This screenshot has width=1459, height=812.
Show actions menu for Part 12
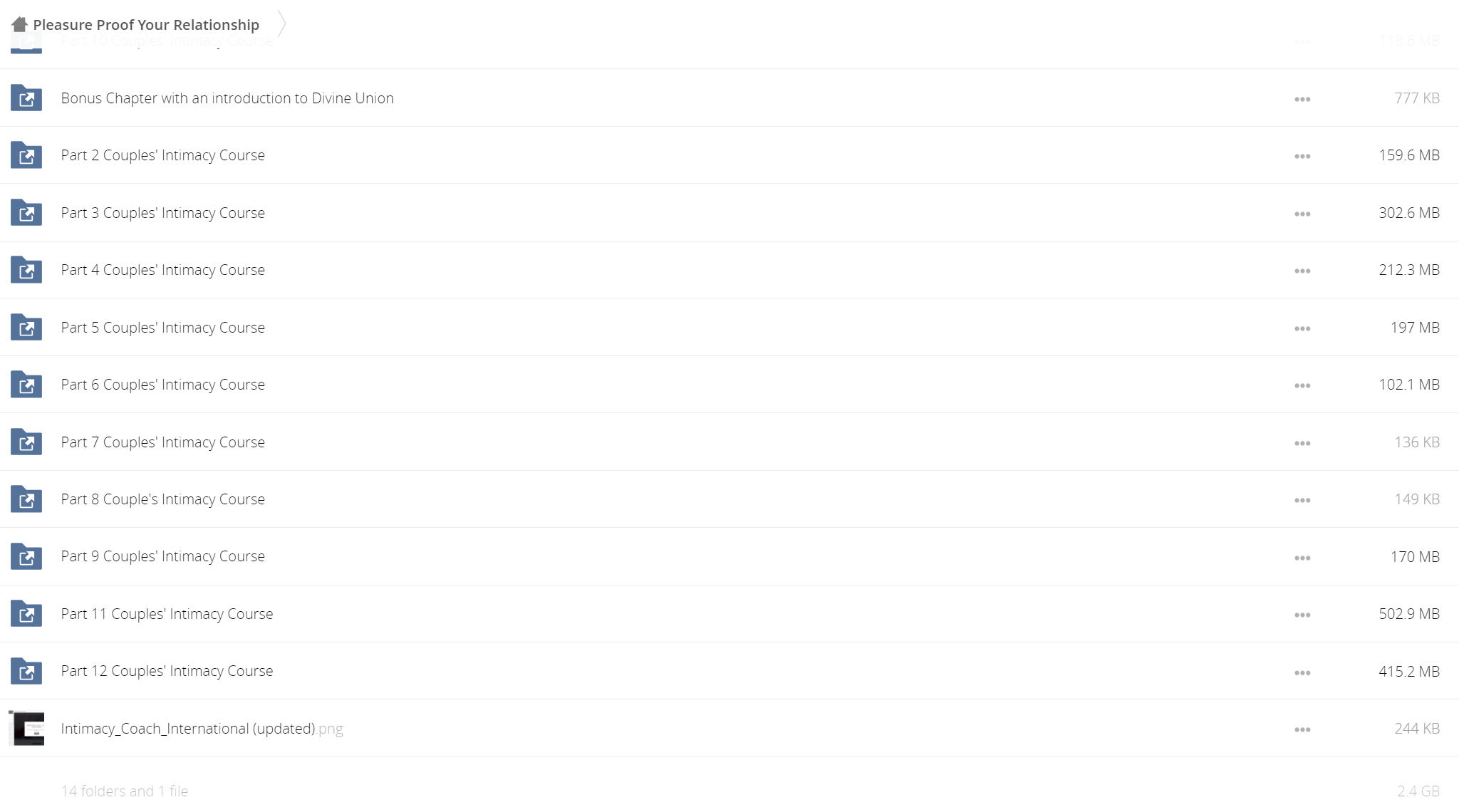click(1302, 672)
